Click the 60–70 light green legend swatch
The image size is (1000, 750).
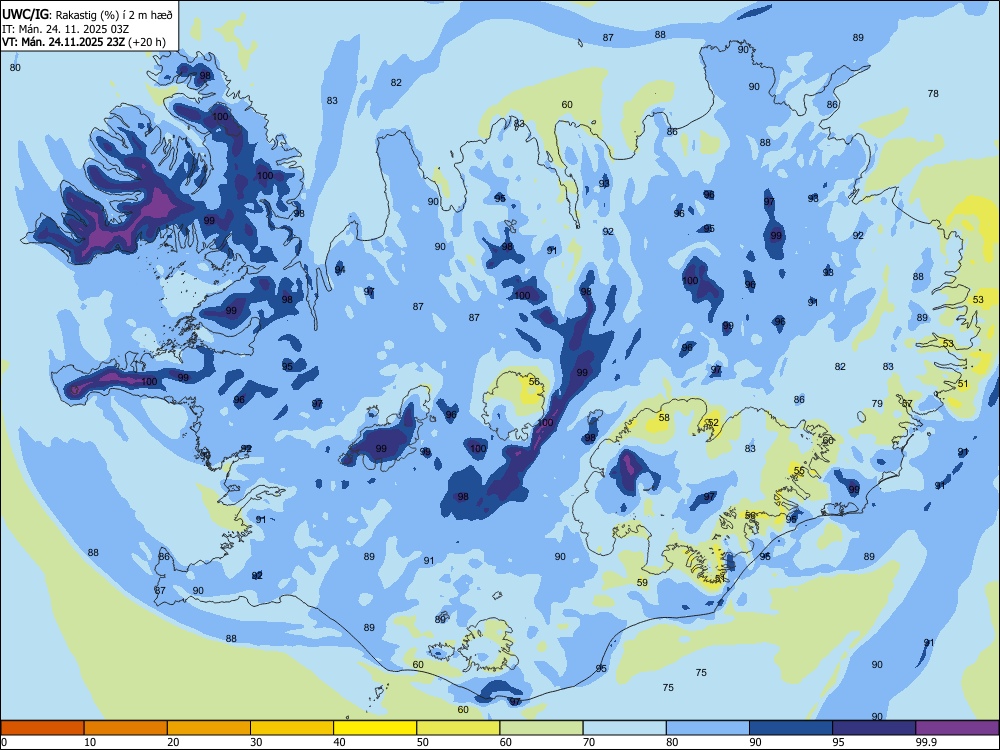pos(541,728)
